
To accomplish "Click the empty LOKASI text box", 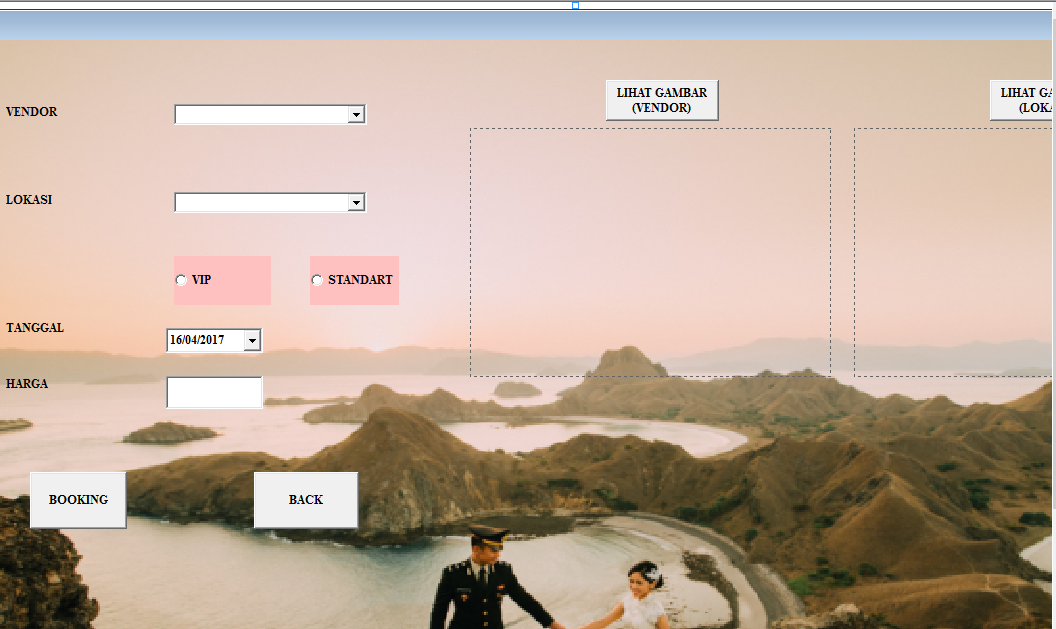I will 260,202.
